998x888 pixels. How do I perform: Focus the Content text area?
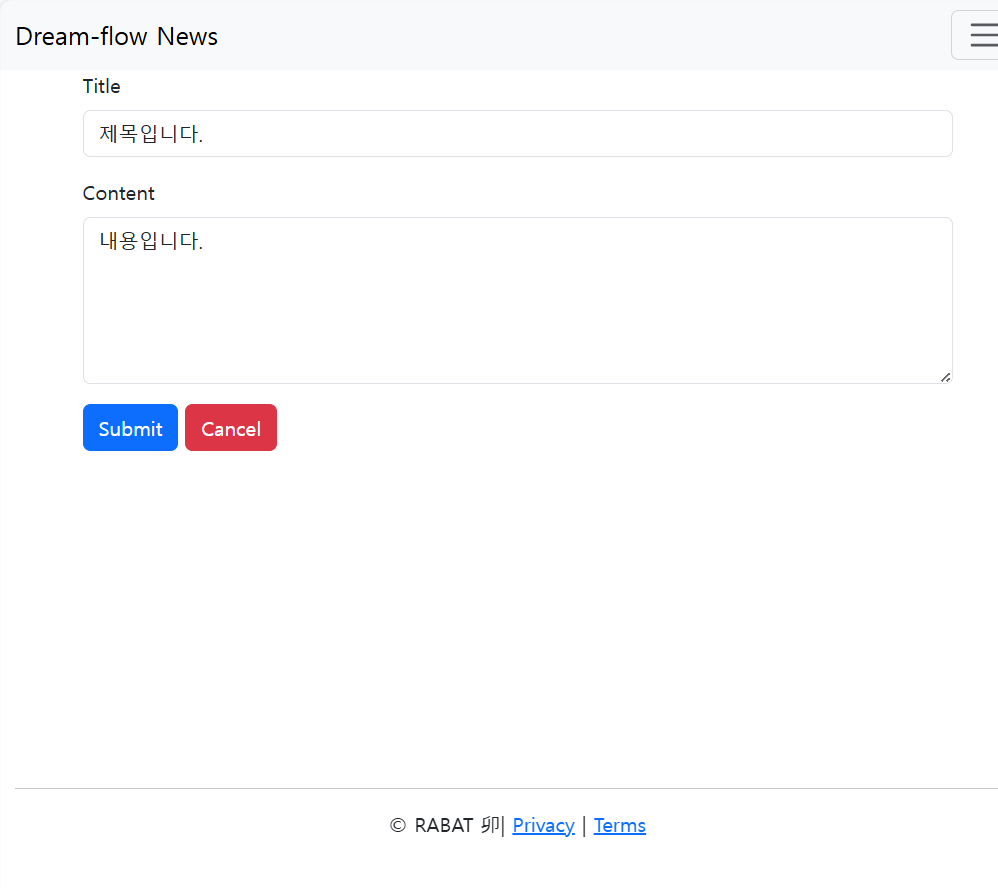point(517,300)
